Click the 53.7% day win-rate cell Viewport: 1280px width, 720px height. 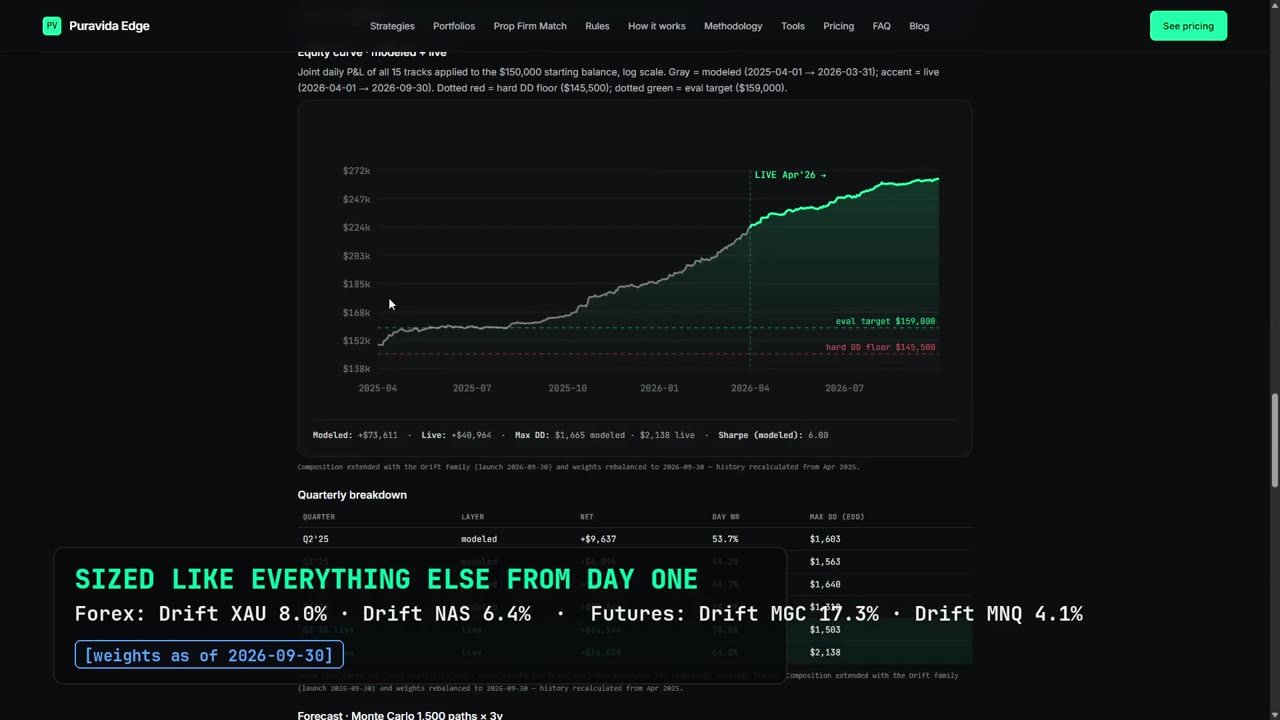click(725, 539)
